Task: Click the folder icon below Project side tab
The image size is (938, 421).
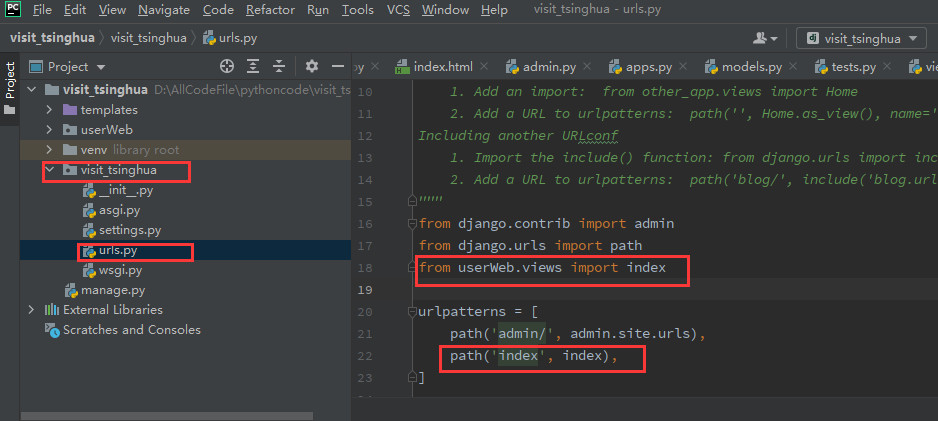Action: click(10, 110)
